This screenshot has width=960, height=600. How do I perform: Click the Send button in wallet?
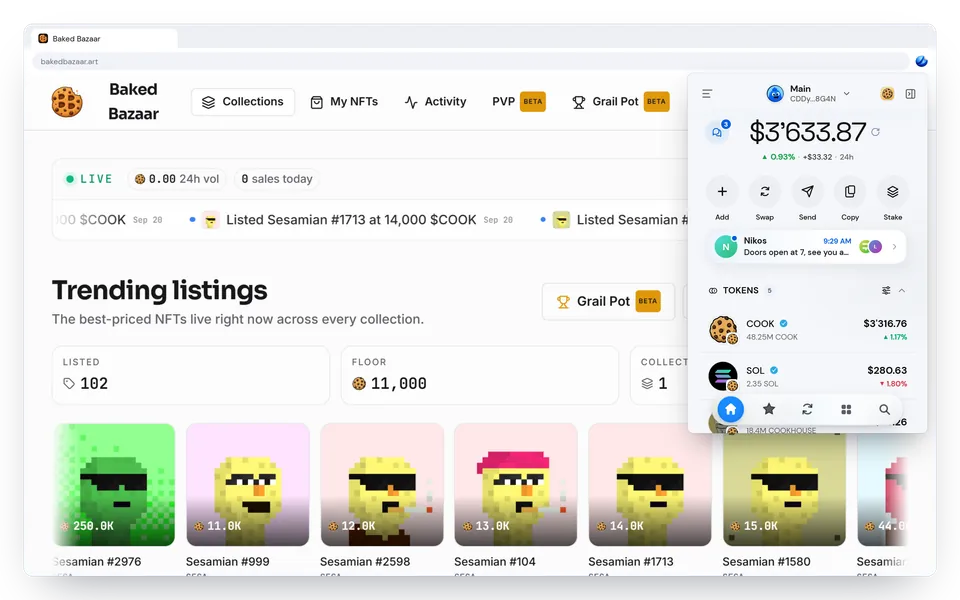(x=808, y=198)
